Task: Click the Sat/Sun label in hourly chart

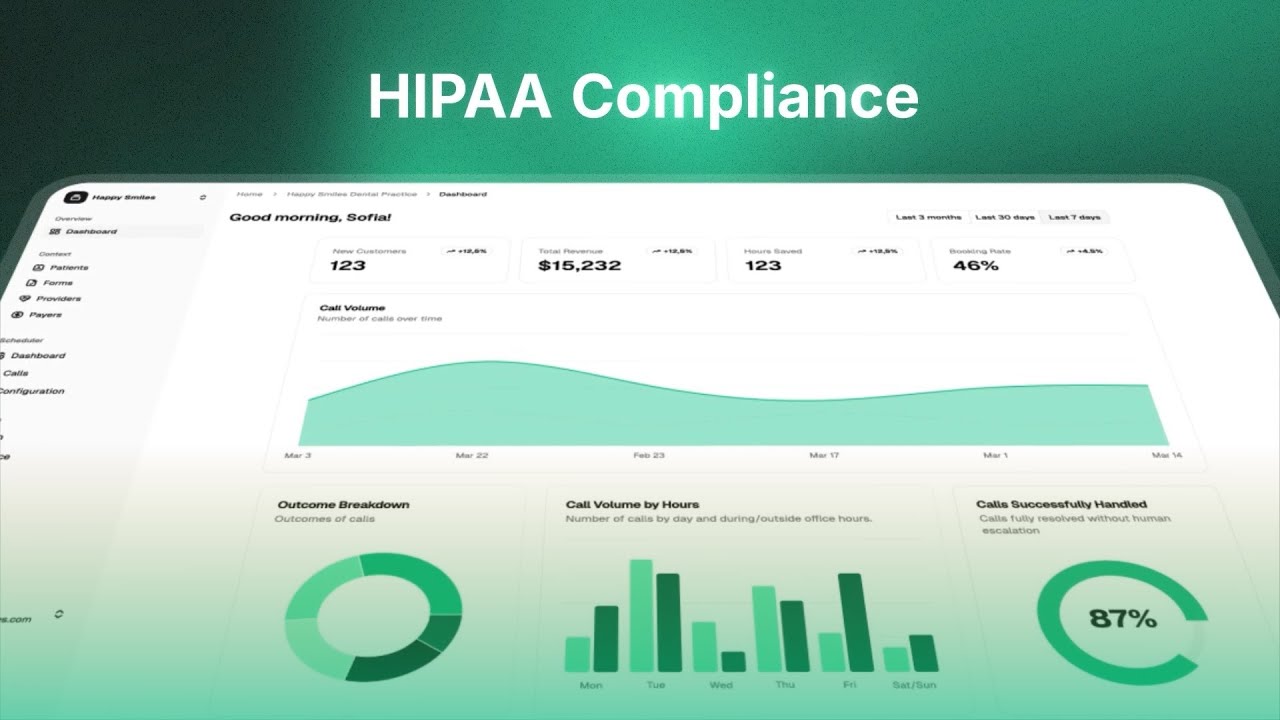Action: [914, 685]
